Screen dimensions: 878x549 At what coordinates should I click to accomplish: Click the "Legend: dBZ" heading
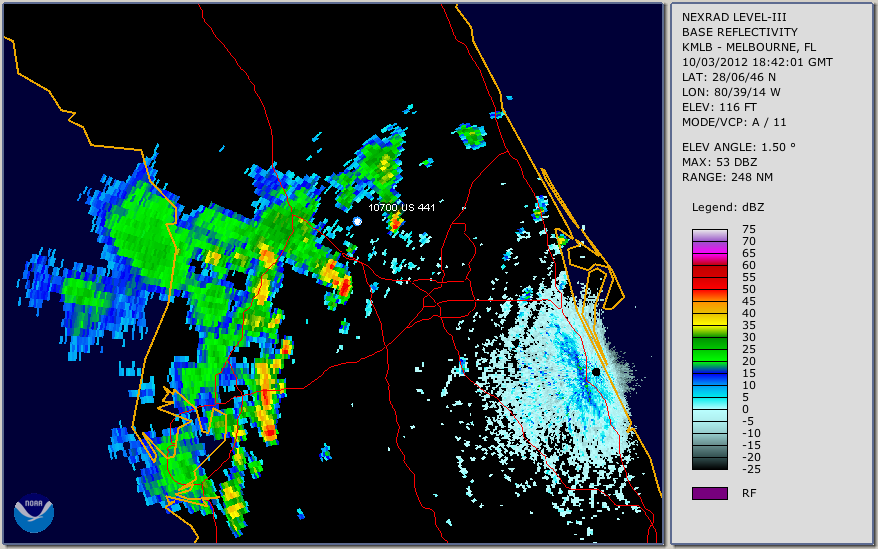pyautogui.click(x=727, y=207)
